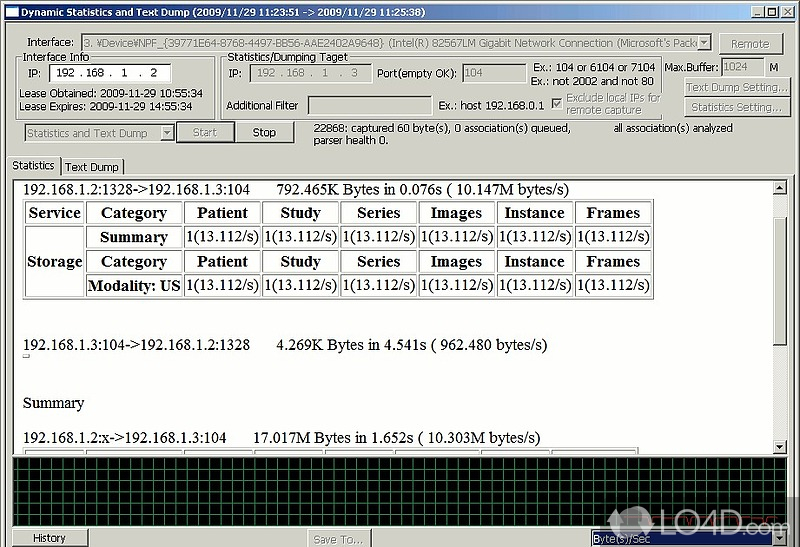Click the Additional Filter text field
The height and width of the screenshot is (547, 800).
coord(368,105)
